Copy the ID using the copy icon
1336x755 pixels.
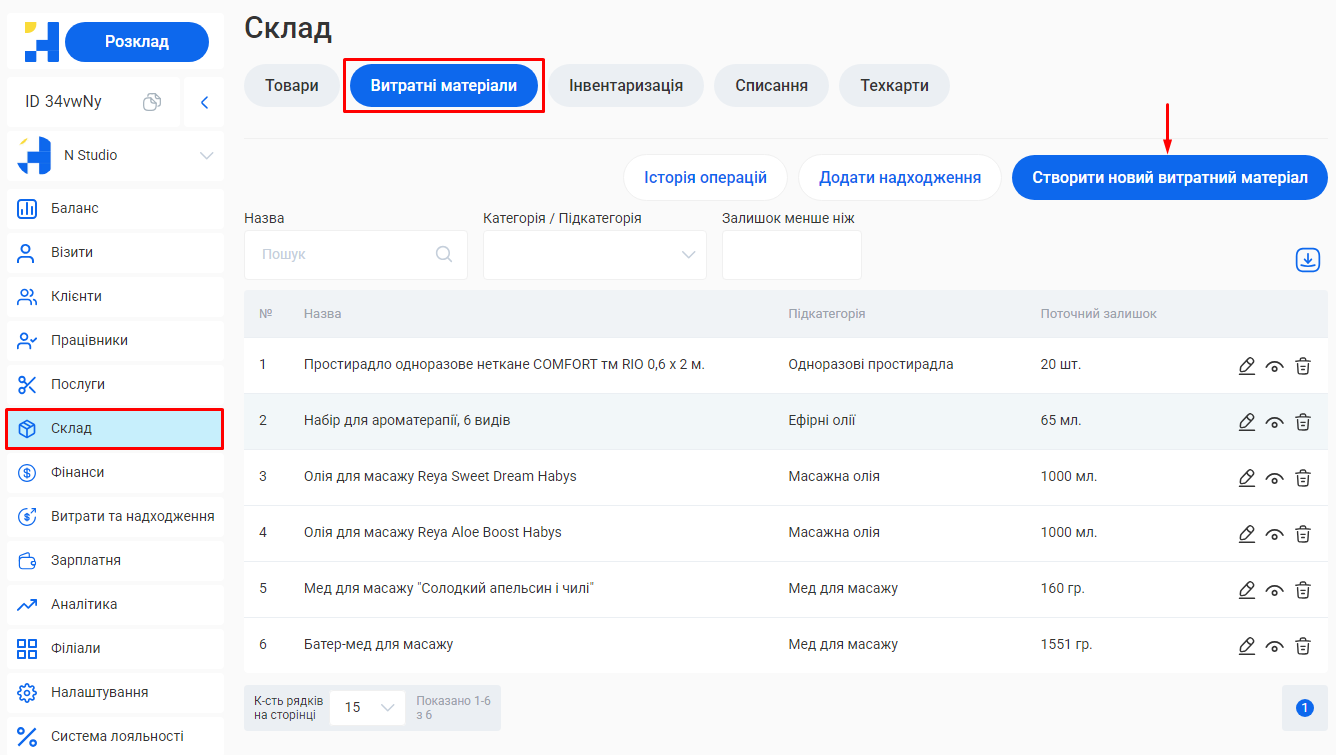pyautogui.click(x=152, y=102)
